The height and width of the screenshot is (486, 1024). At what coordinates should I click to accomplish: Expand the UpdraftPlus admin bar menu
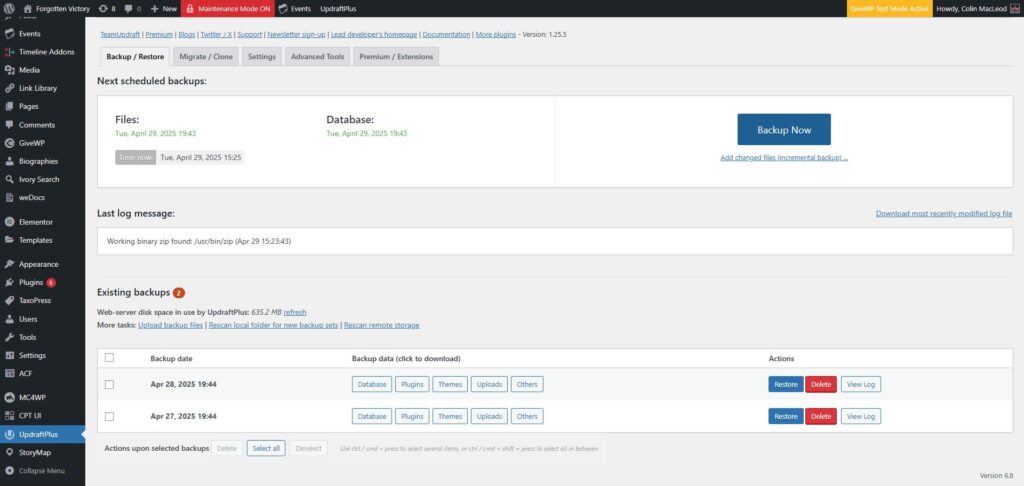pos(339,8)
